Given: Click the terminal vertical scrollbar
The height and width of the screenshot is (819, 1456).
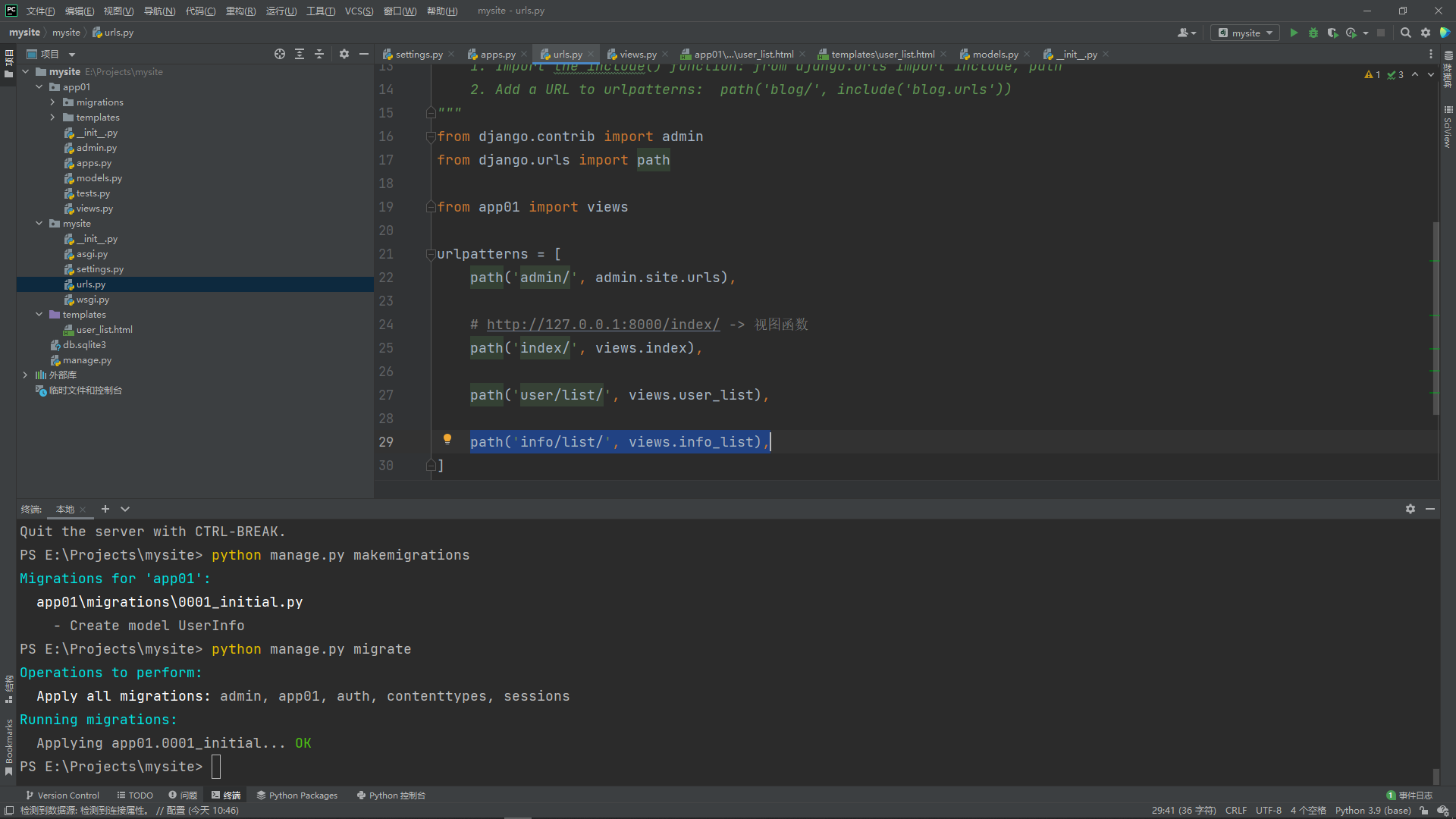Looking at the screenshot, I should tap(1436, 777).
